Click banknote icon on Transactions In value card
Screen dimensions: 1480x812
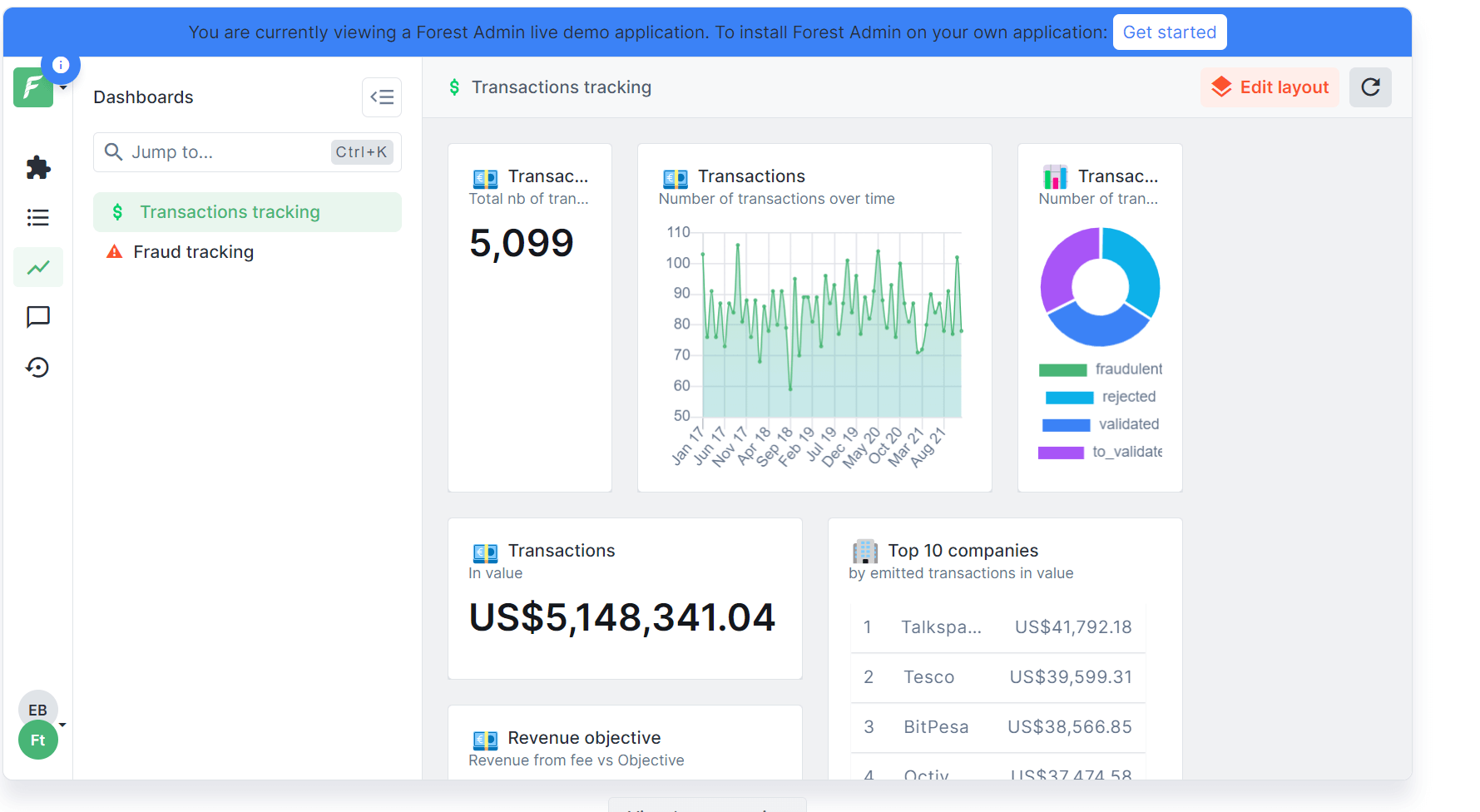485,552
